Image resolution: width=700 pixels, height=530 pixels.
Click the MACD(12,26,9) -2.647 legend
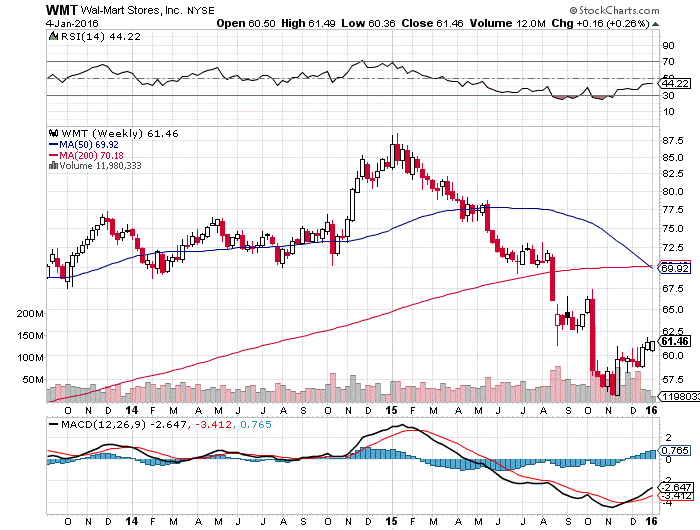coord(124,424)
